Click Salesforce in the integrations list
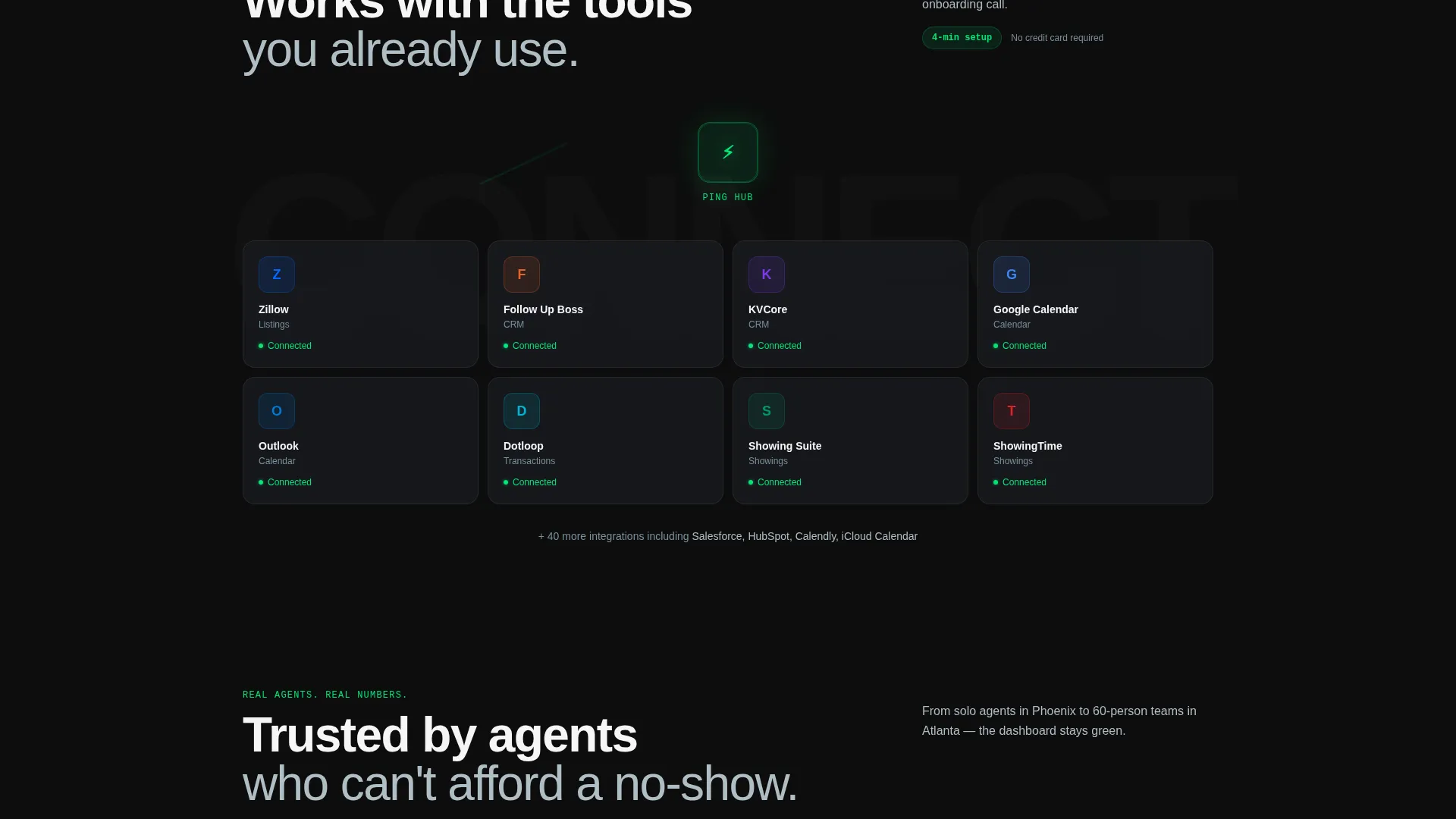The height and width of the screenshot is (819, 1456). (x=717, y=536)
